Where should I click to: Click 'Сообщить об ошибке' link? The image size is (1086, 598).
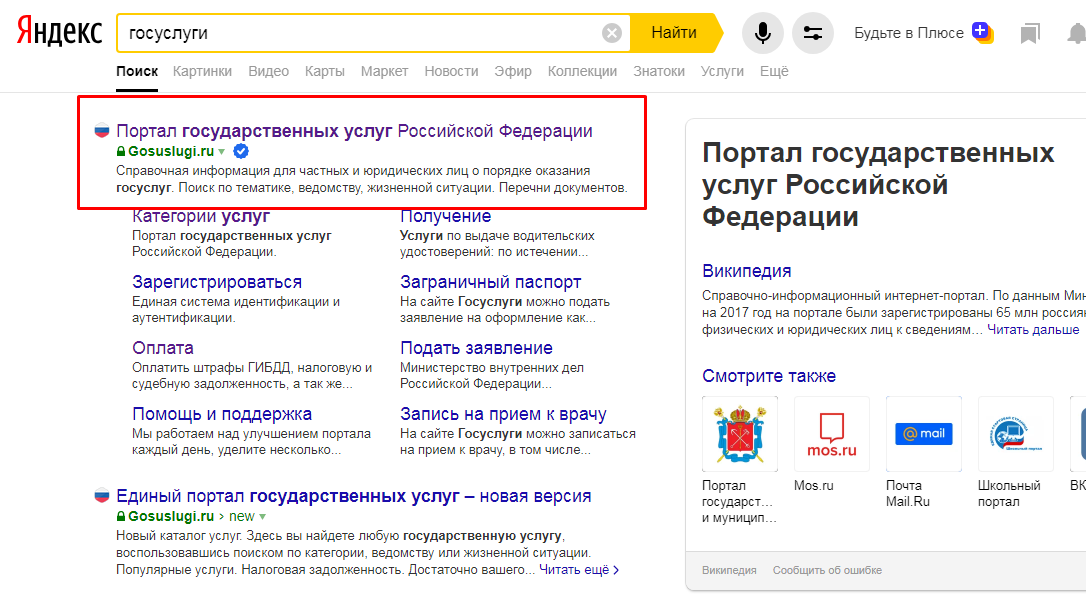coord(827,570)
